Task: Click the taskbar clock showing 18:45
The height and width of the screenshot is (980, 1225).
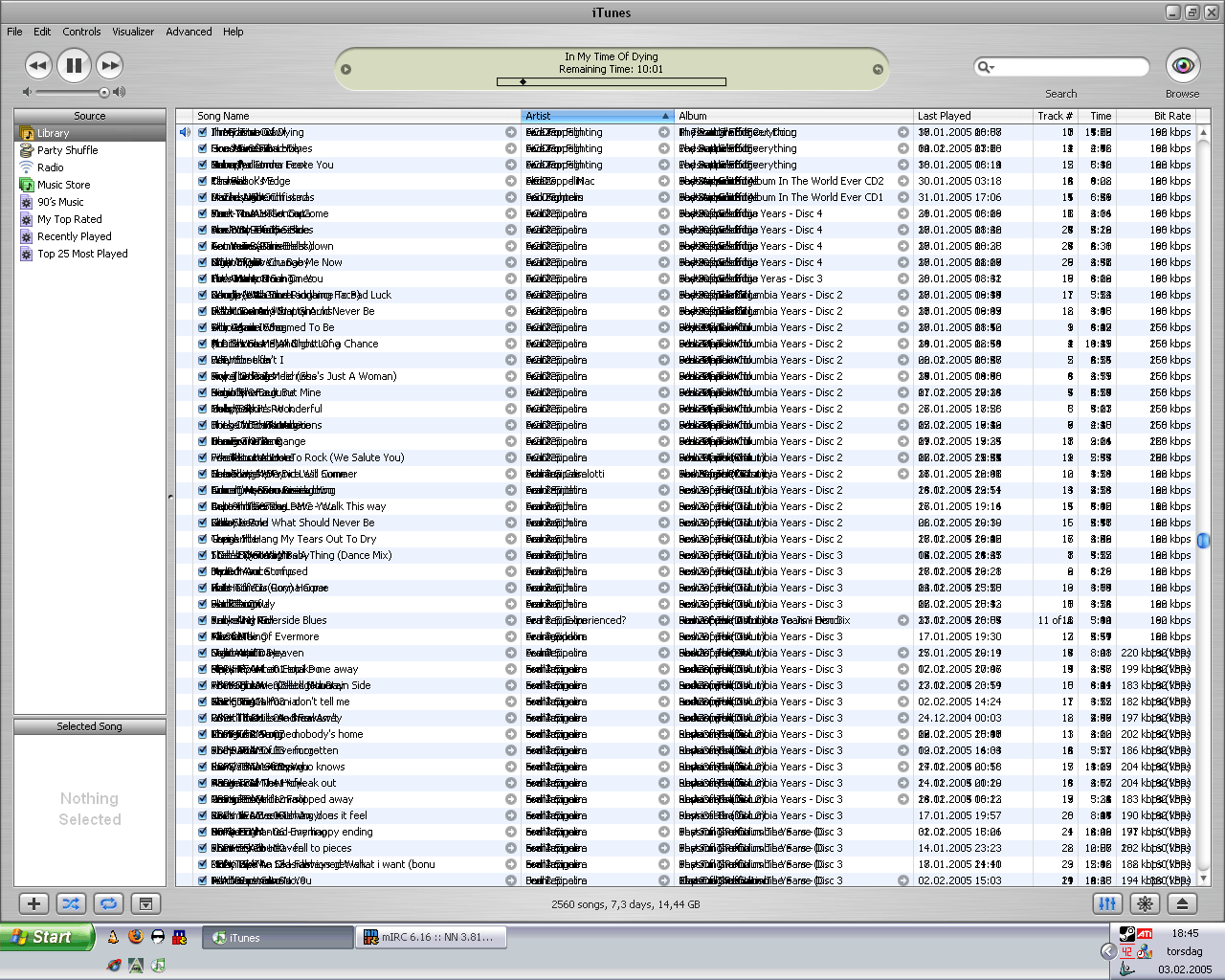Action: click(1185, 932)
